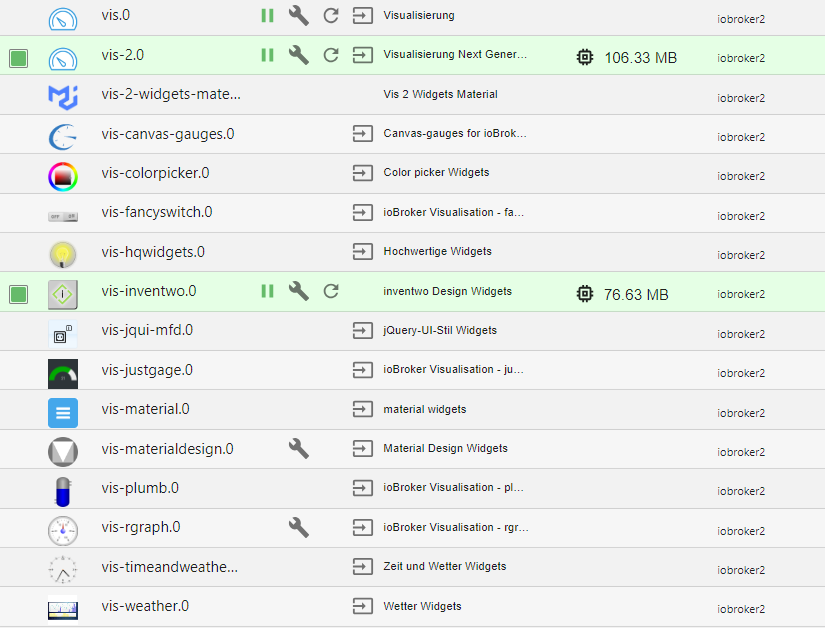825x628 pixels.
Task: Click the green status indicator of vis-inventwo.0
Action: point(18,294)
